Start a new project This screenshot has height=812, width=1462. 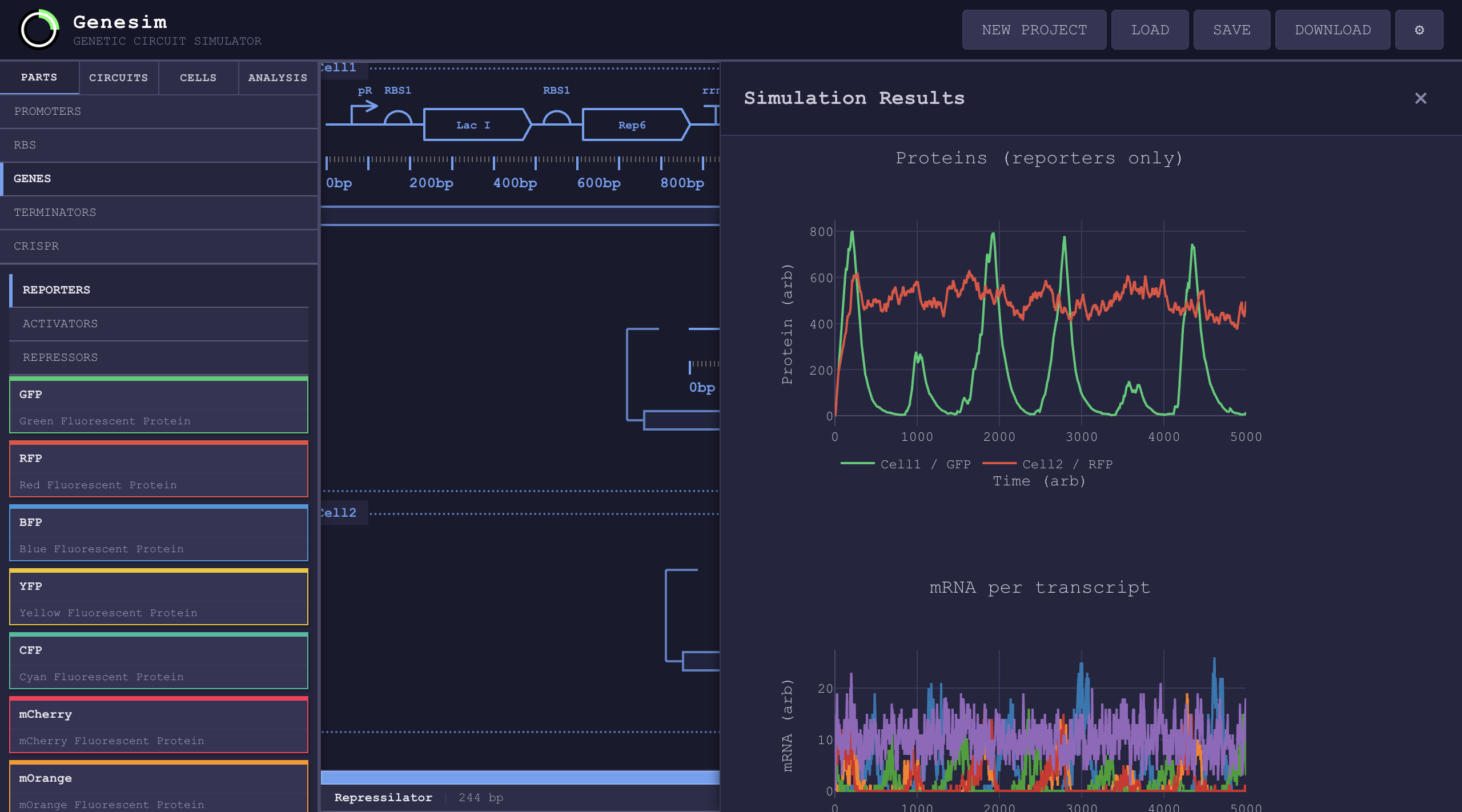tap(1034, 30)
